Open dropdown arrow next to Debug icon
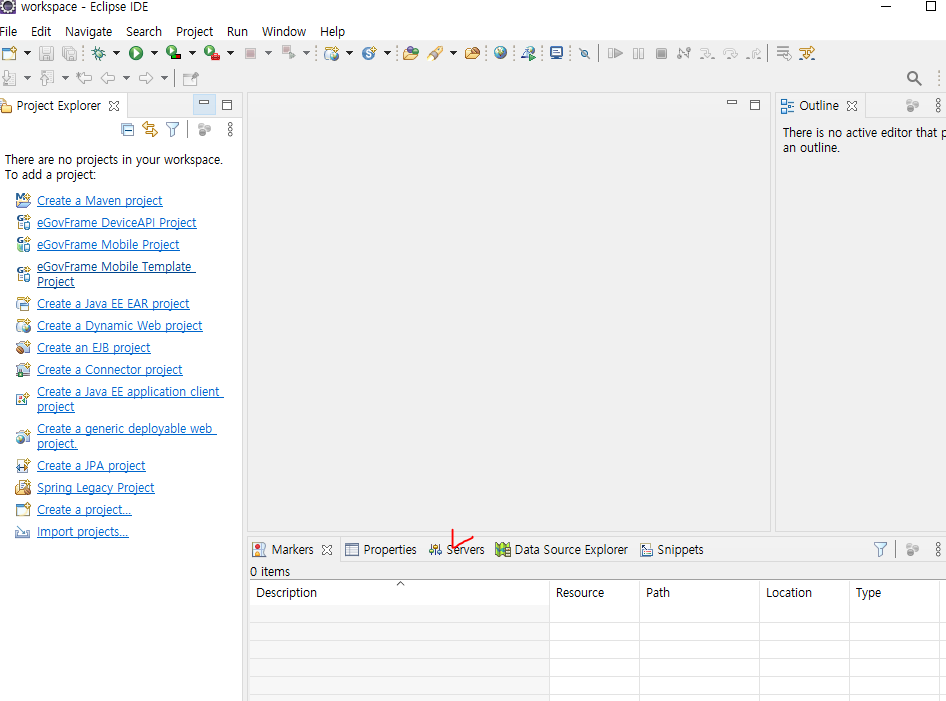Screen dimensions: 946x701 (116, 53)
